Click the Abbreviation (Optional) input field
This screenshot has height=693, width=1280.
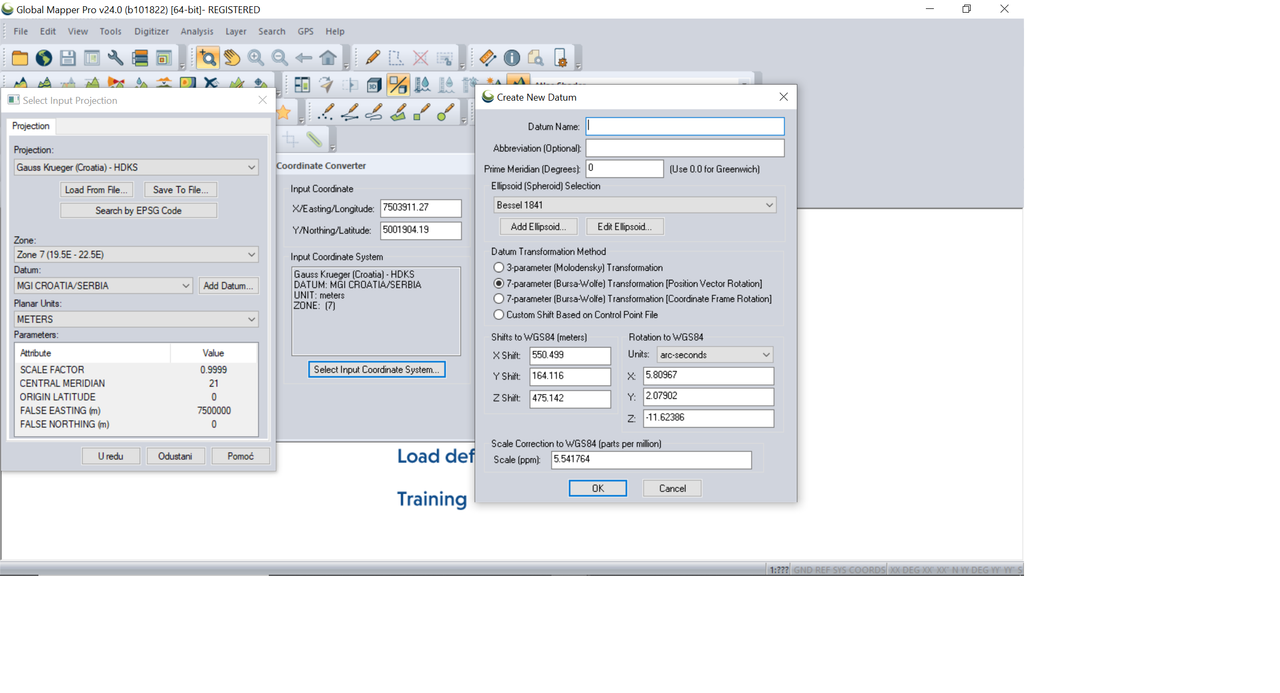[685, 148]
